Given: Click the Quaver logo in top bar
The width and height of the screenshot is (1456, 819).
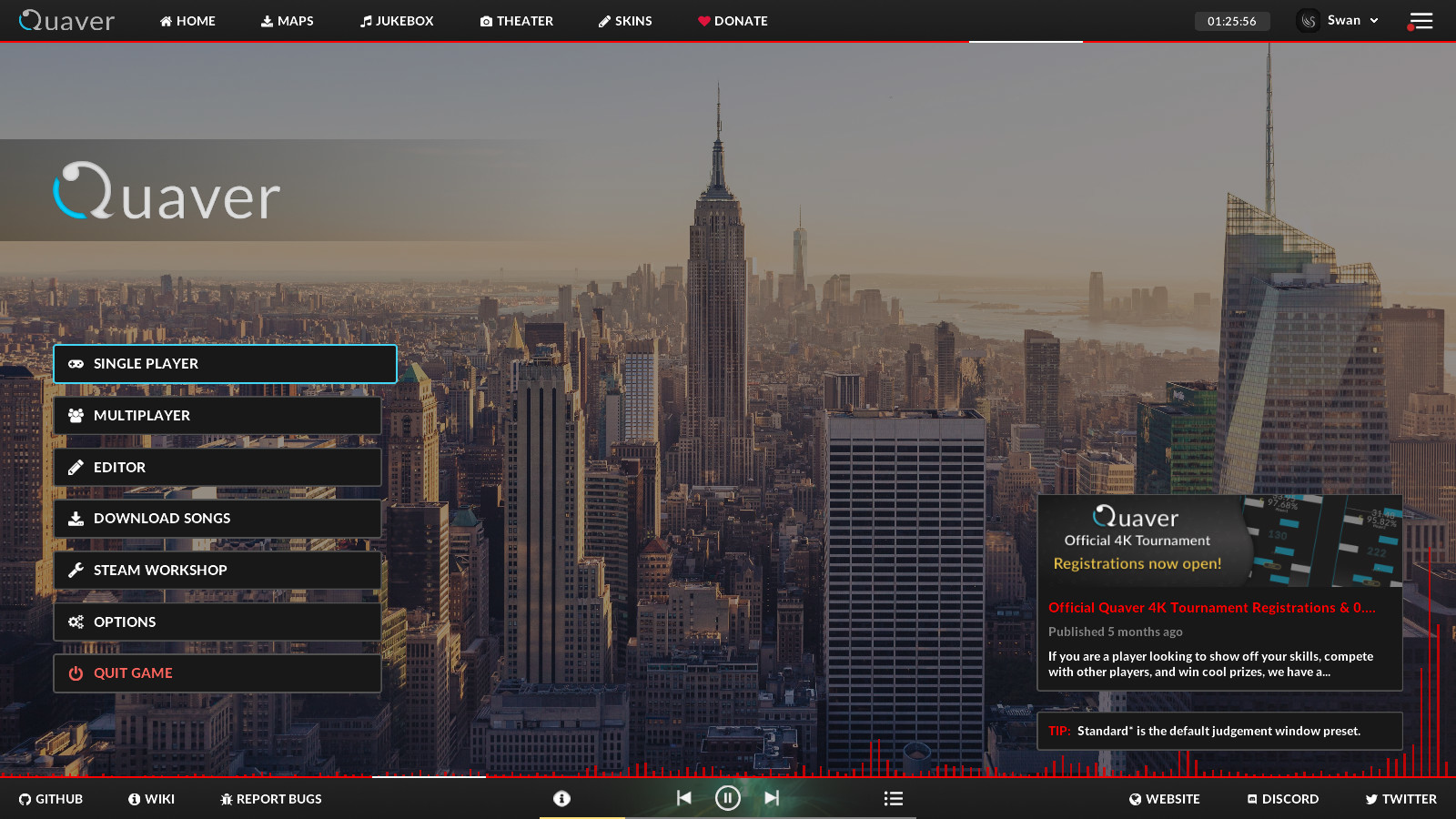Looking at the screenshot, I should 67,21.
